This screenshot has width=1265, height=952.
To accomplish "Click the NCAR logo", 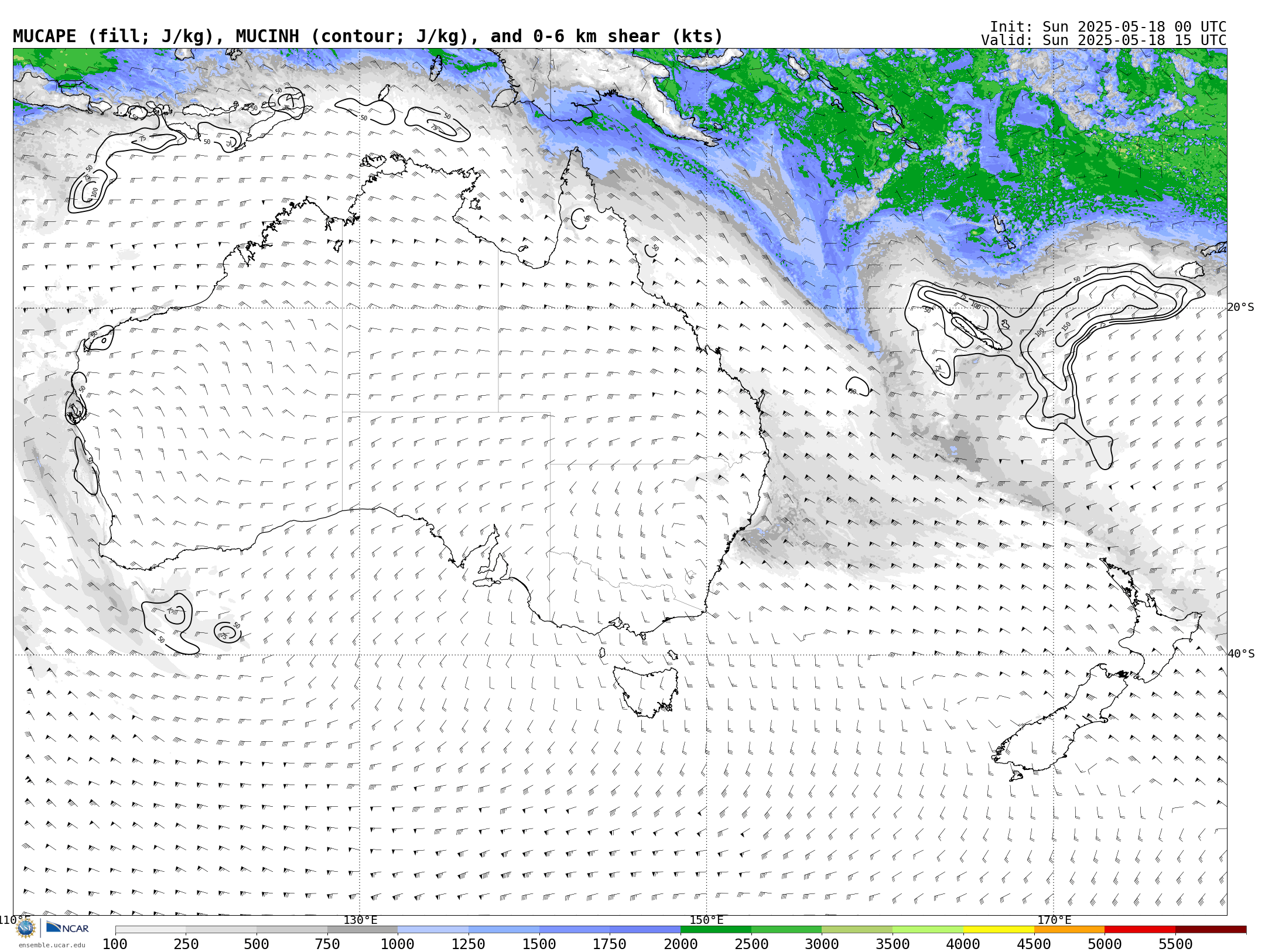I will (x=67, y=928).
